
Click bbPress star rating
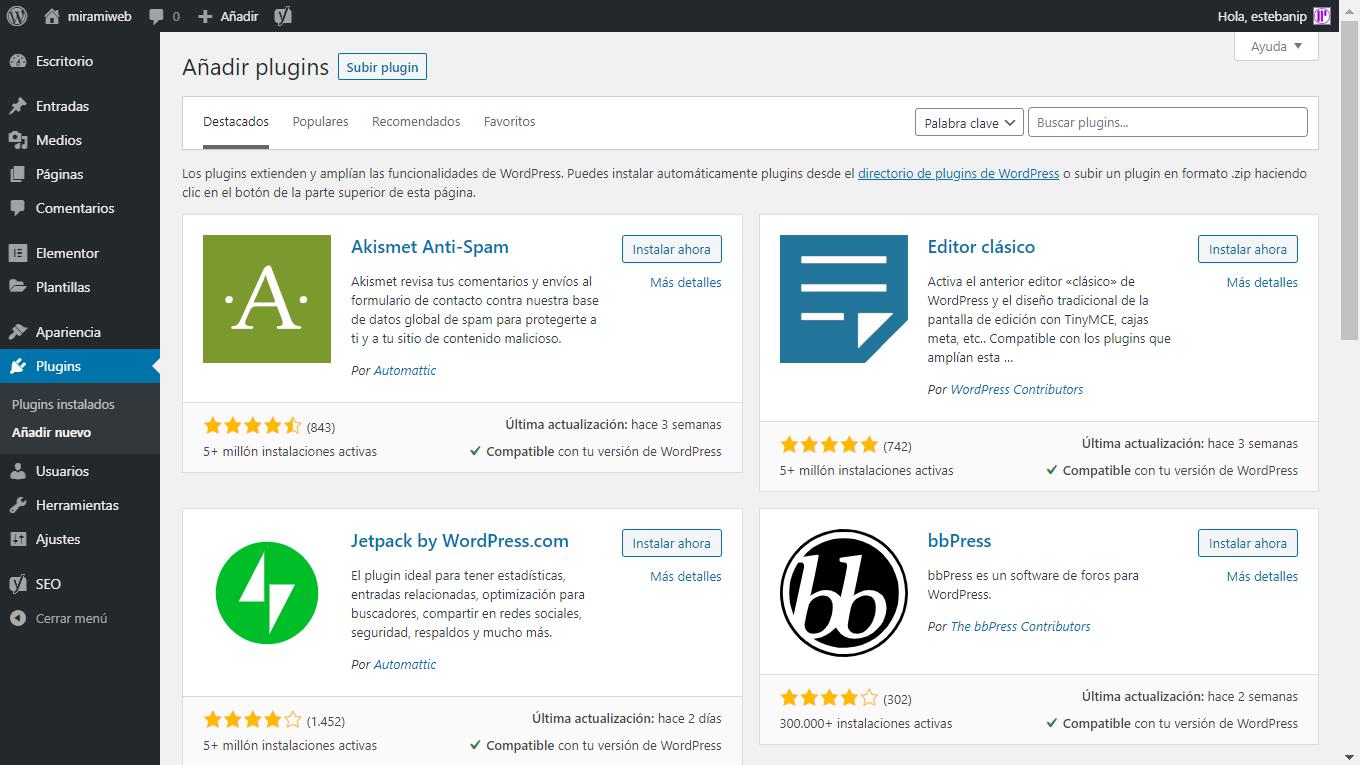coord(829,698)
